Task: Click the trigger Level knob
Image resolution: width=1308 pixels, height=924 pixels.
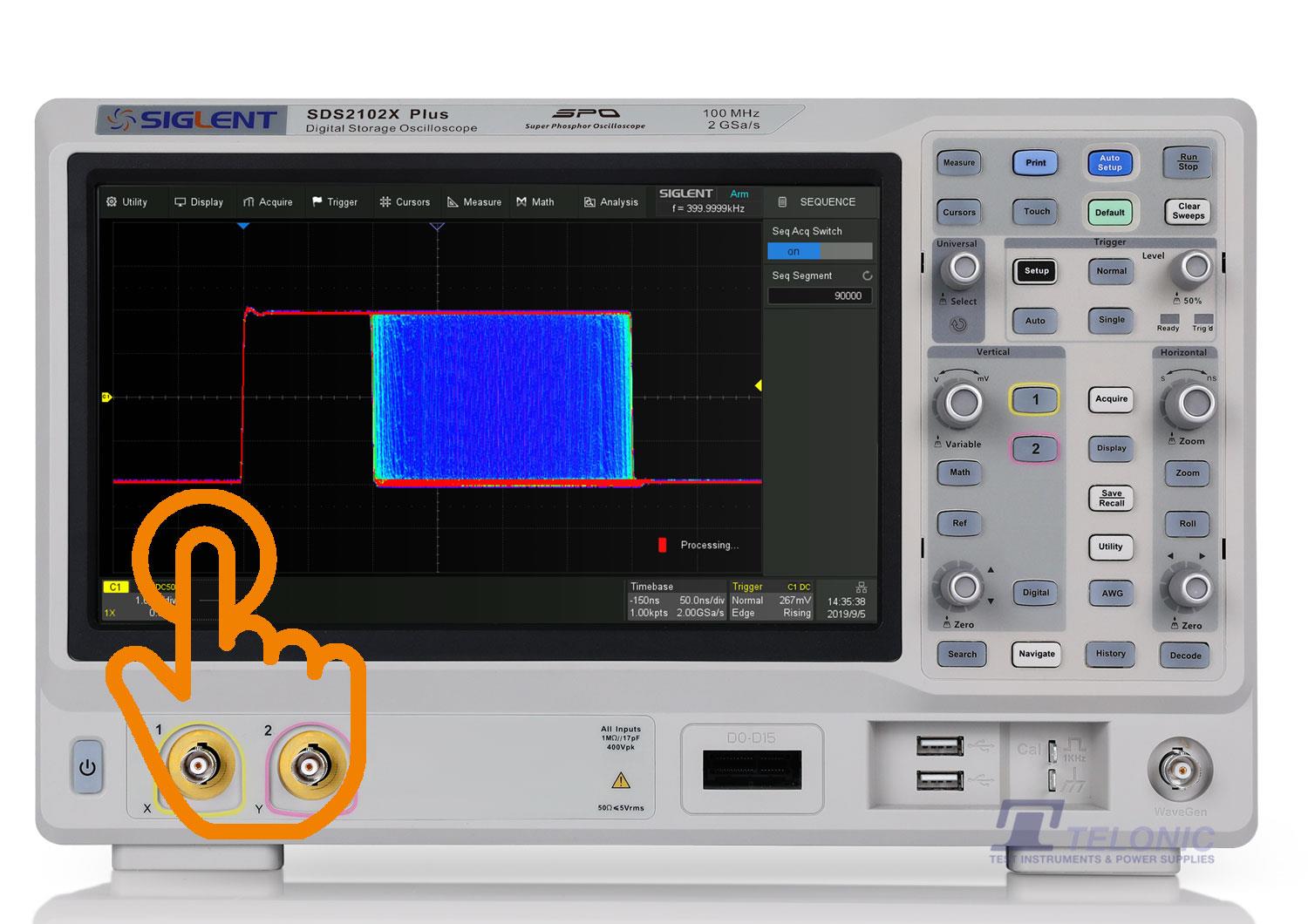Action: (x=1194, y=268)
